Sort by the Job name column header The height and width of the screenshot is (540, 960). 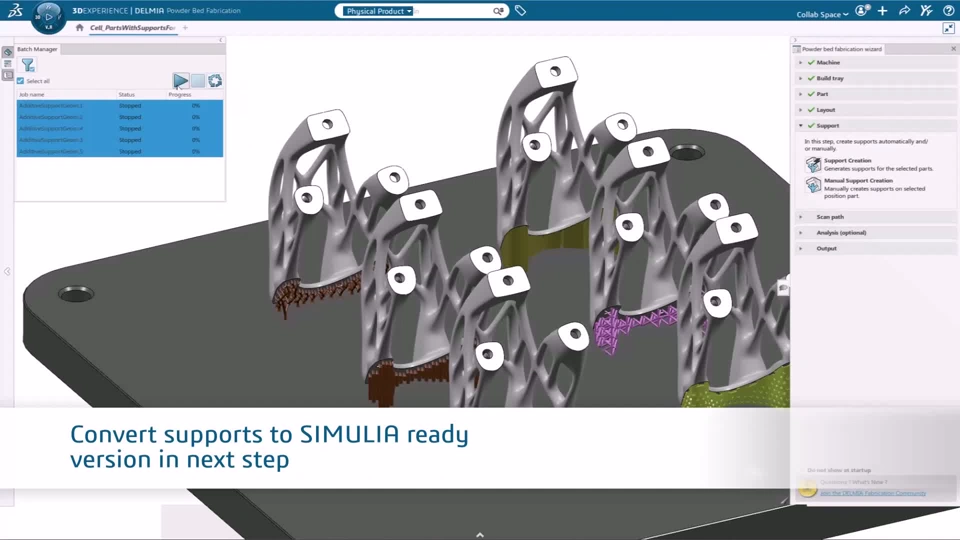[66, 95]
